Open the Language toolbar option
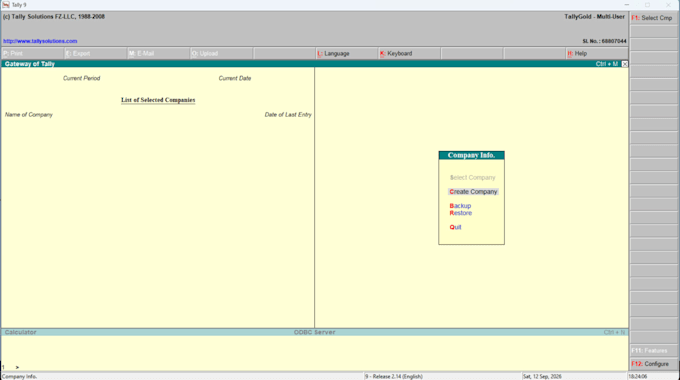680x380 pixels. (347, 53)
